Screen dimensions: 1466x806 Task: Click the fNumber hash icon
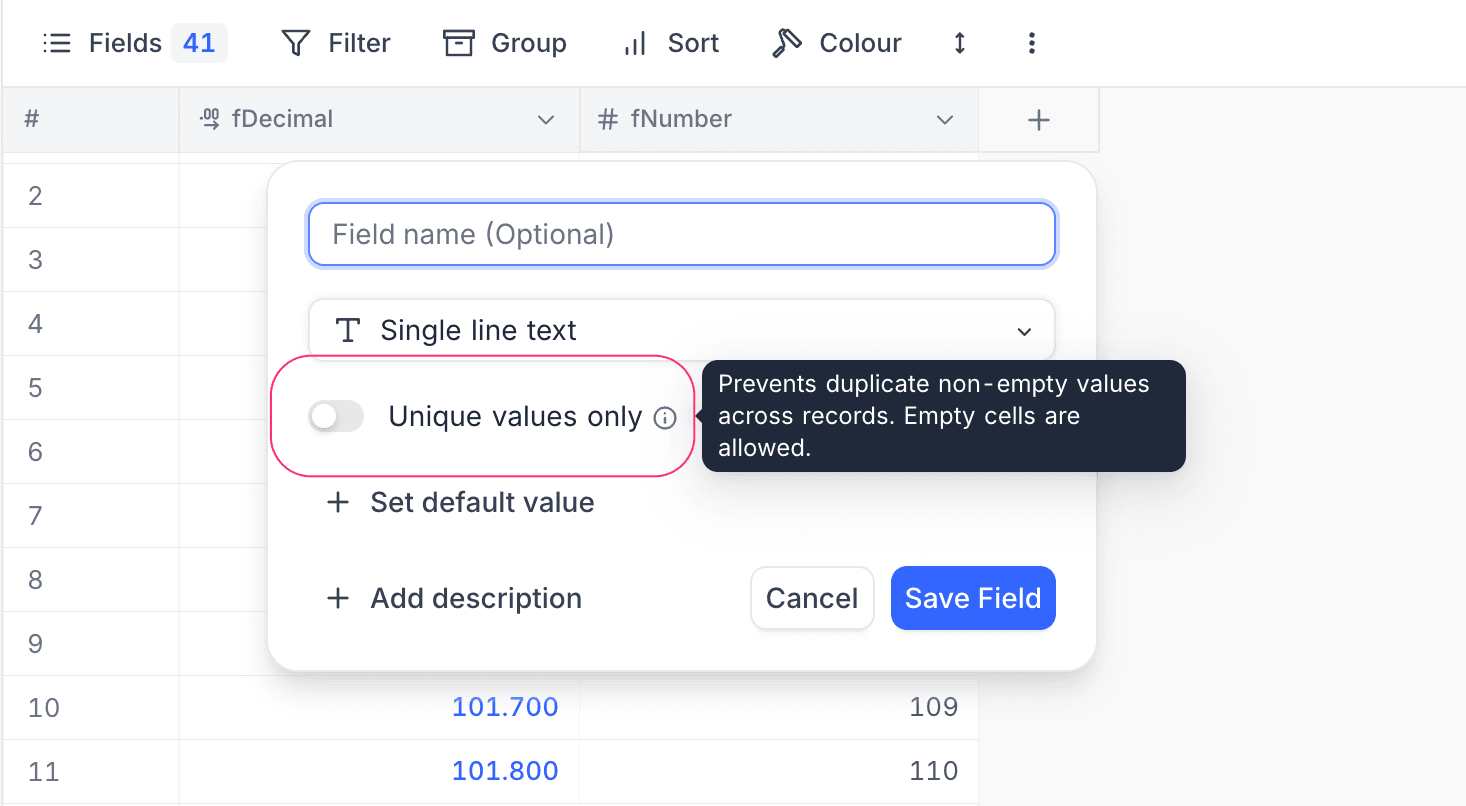tap(607, 118)
